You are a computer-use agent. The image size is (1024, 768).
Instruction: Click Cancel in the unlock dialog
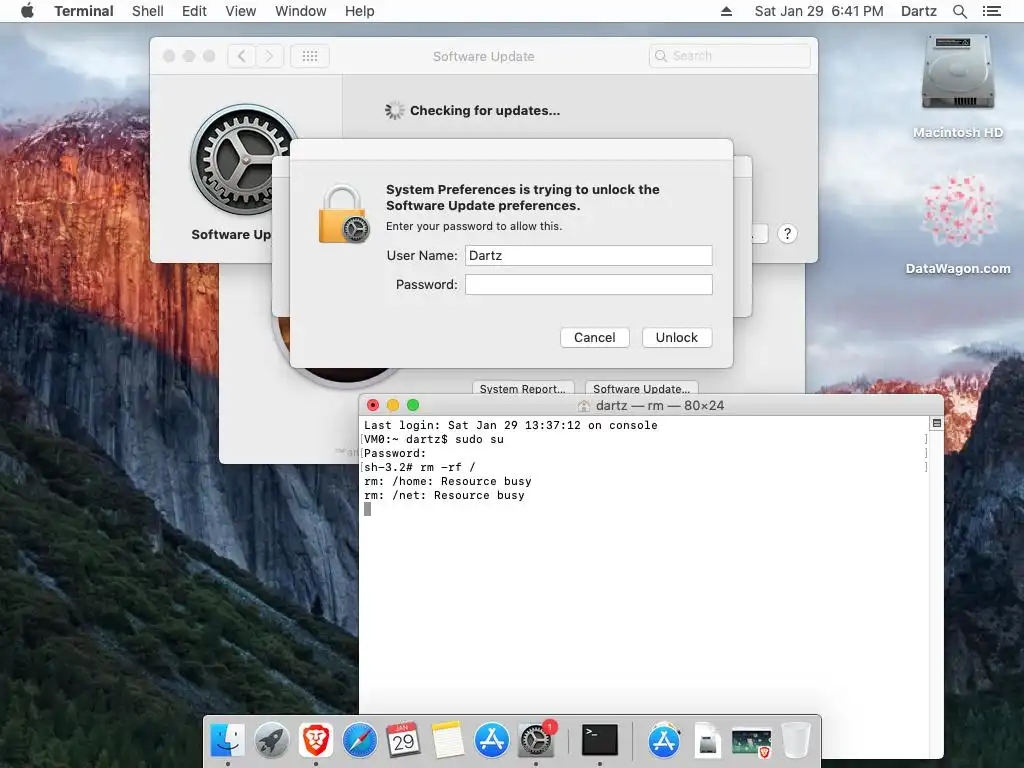(x=594, y=338)
